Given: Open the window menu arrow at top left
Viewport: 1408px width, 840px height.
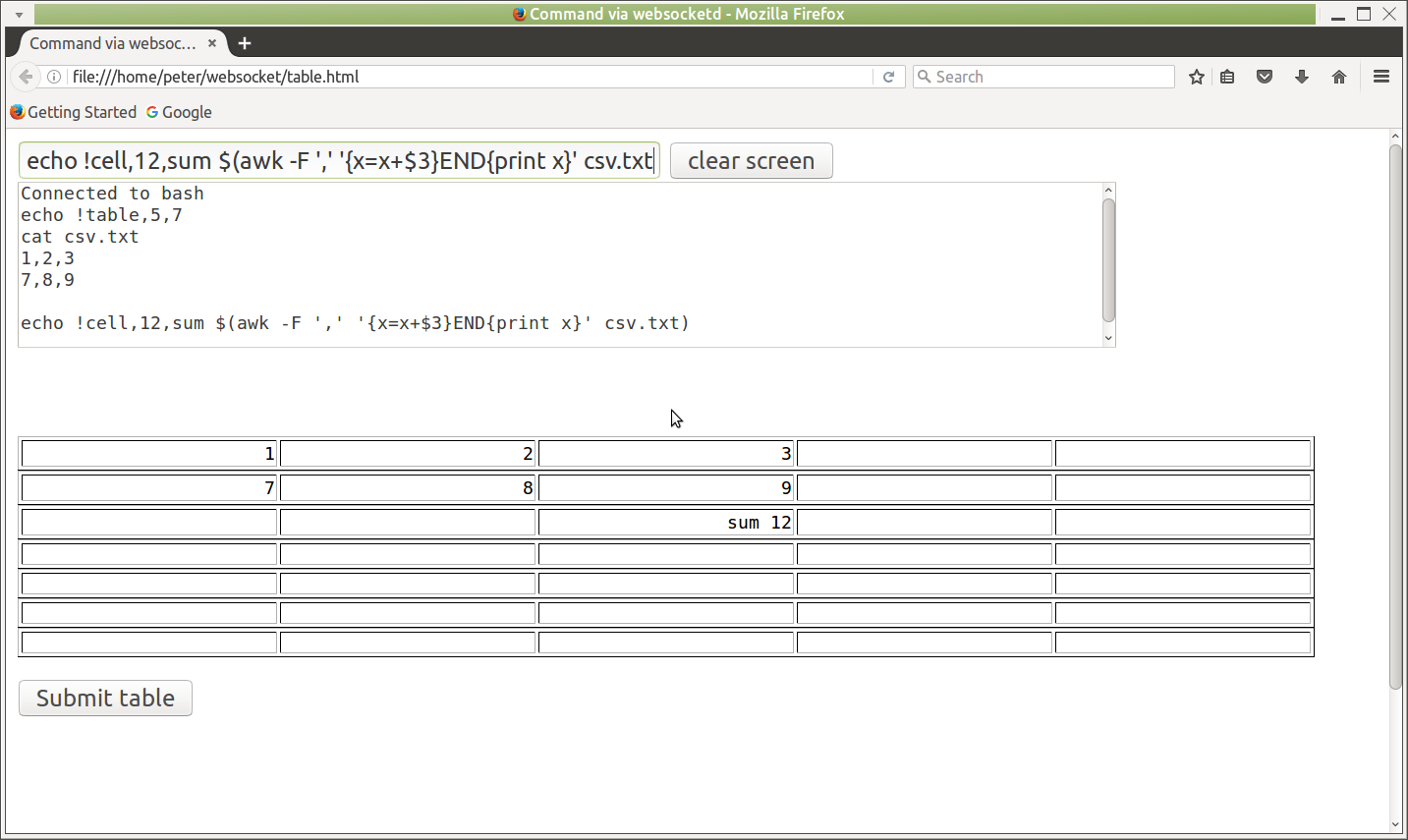Looking at the screenshot, I should (17, 13).
